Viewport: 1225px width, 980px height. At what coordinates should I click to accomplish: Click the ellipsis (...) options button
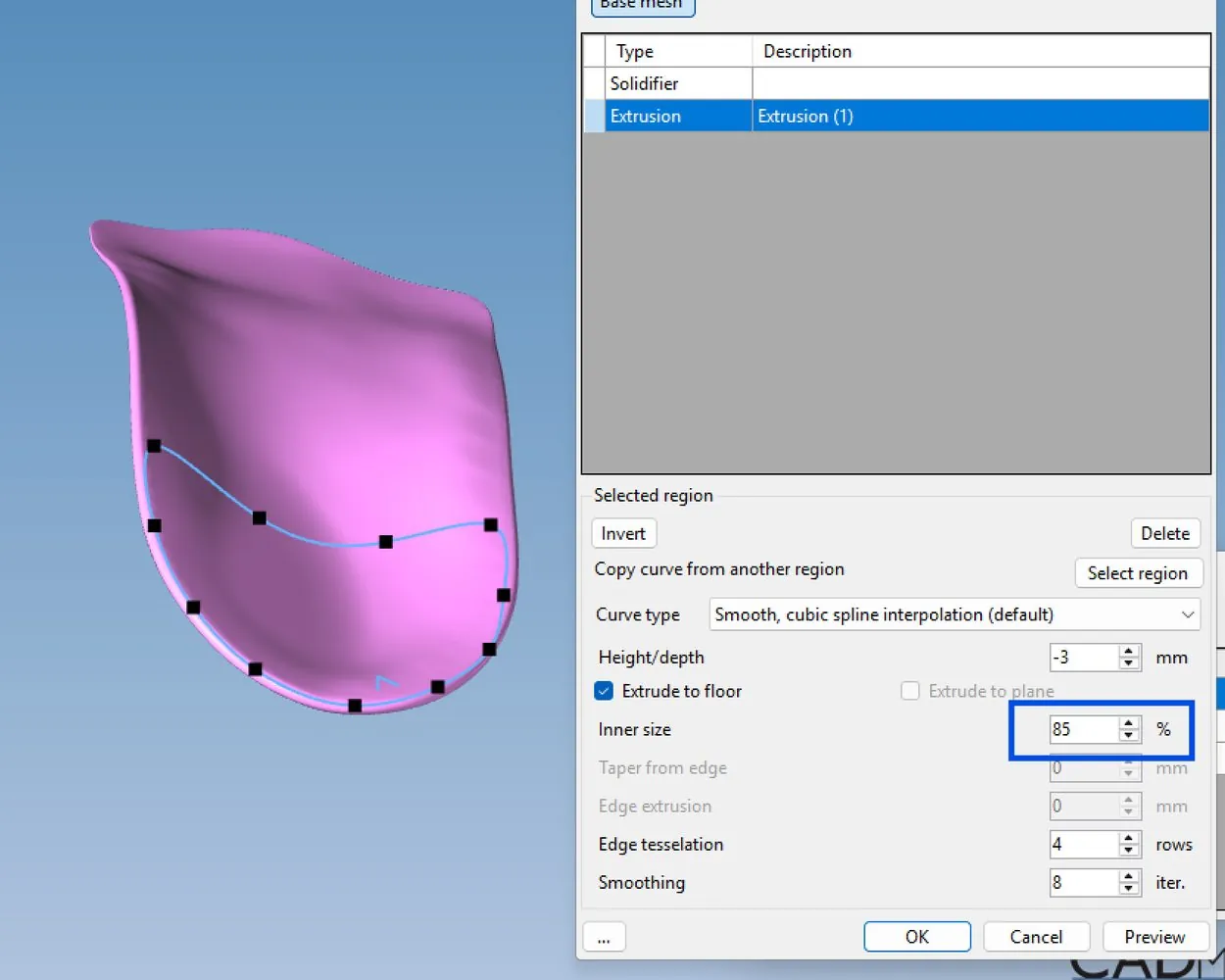[604, 937]
